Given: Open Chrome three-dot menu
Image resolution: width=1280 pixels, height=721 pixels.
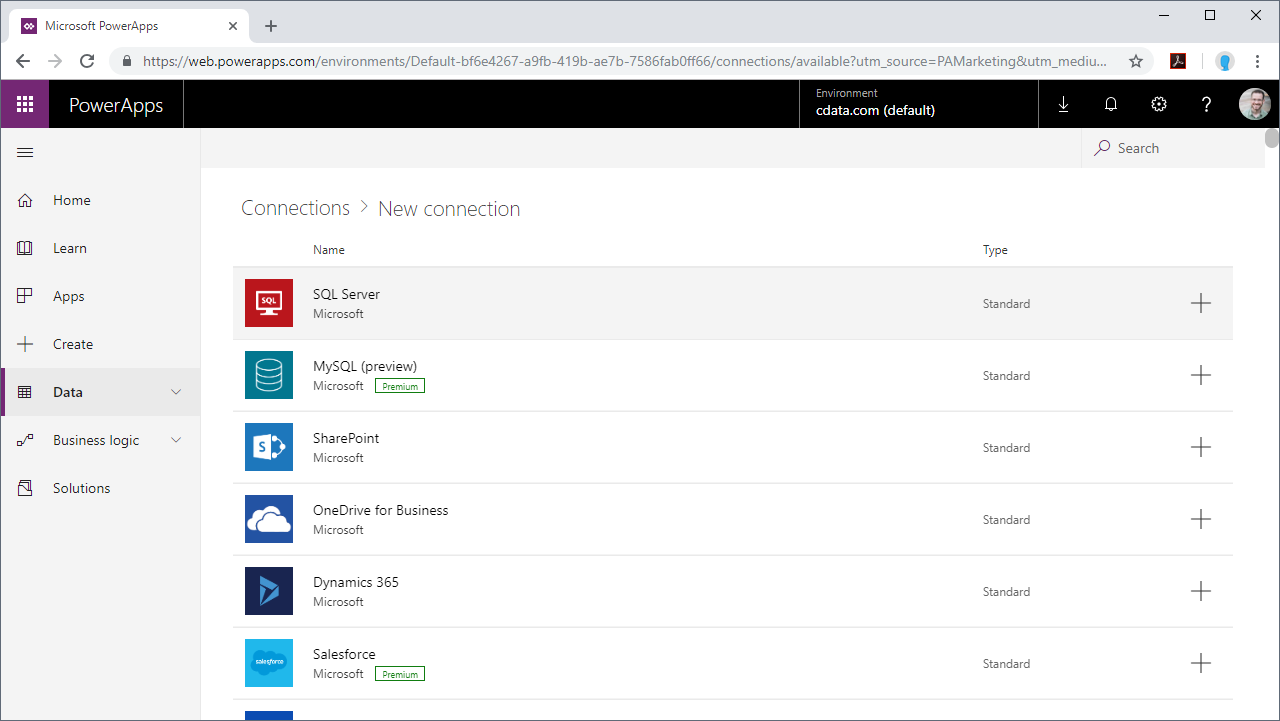Looking at the screenshot, I should [x=1257, y=61].
